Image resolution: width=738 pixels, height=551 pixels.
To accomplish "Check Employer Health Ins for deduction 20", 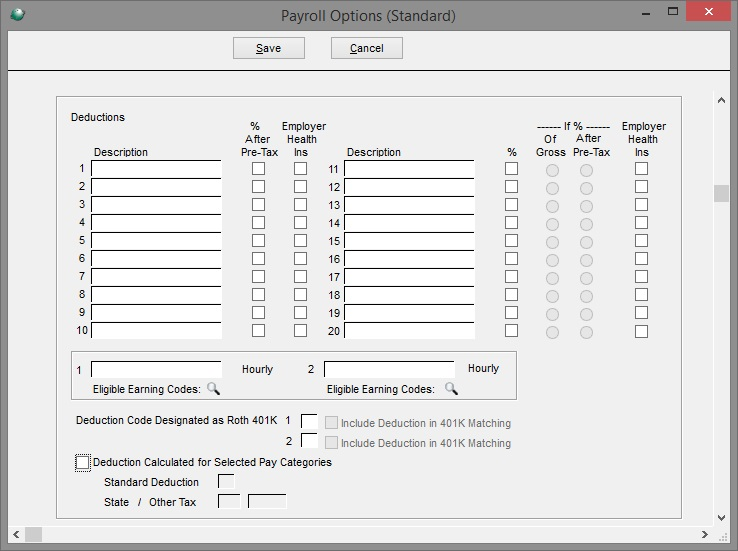I will tap(642, 331).
